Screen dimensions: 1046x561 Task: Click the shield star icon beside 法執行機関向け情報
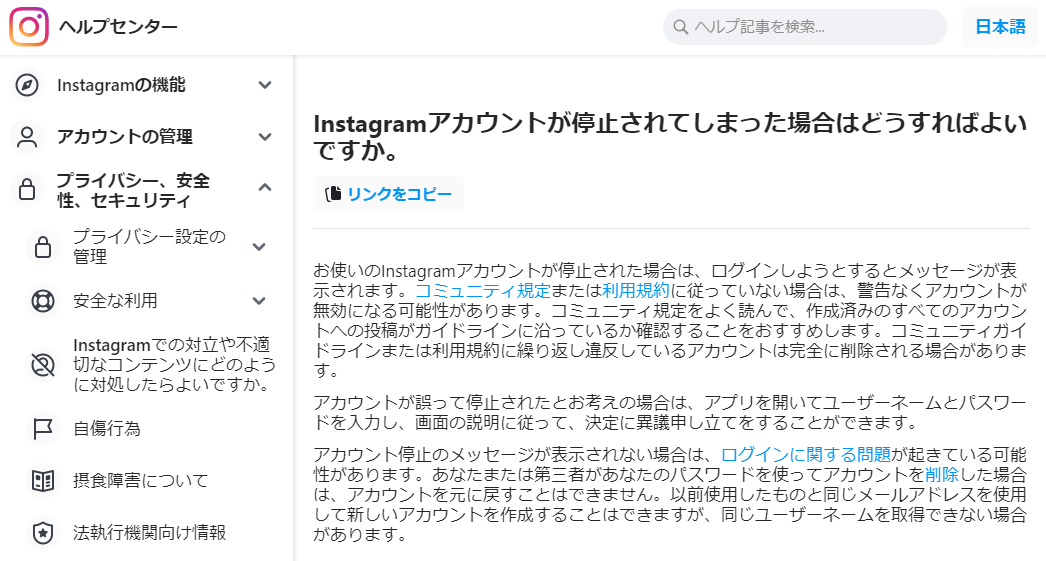coord(43,533)
